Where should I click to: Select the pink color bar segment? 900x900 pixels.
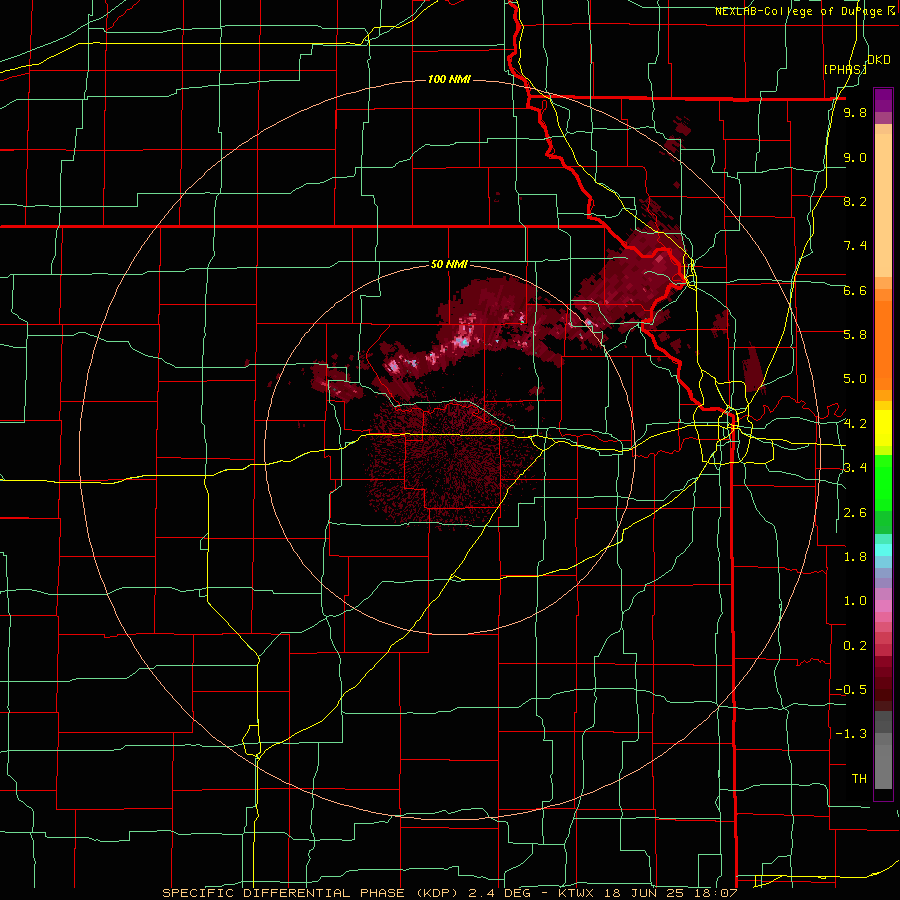pos(883,605)
